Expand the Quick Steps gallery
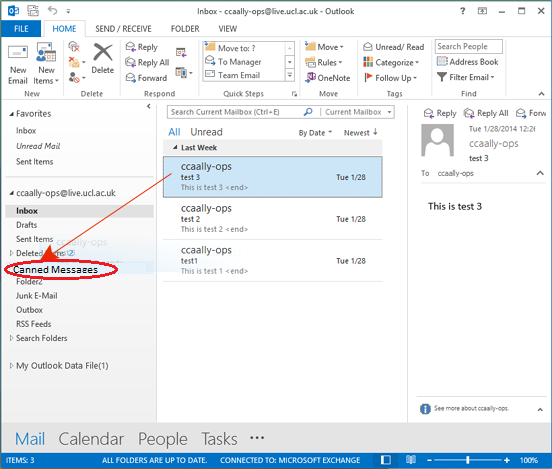 290,75
